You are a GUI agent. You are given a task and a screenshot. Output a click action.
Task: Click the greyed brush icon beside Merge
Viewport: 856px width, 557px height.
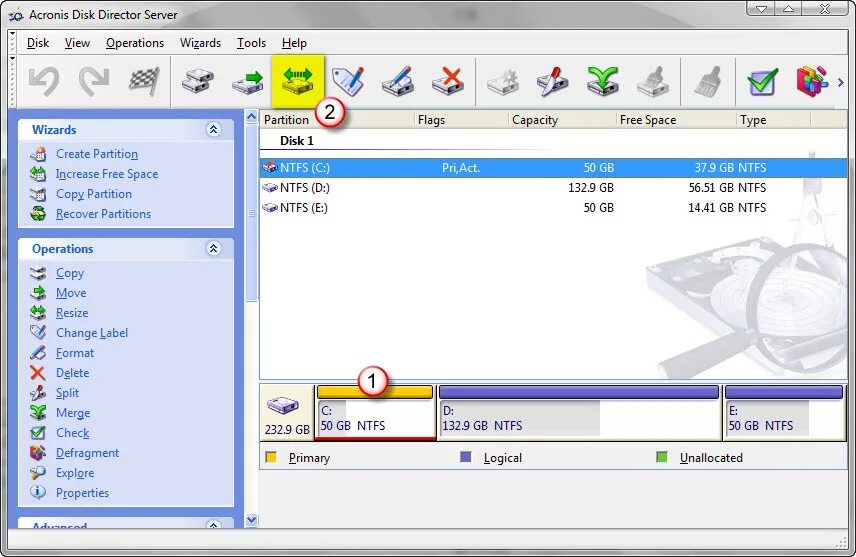653,81
